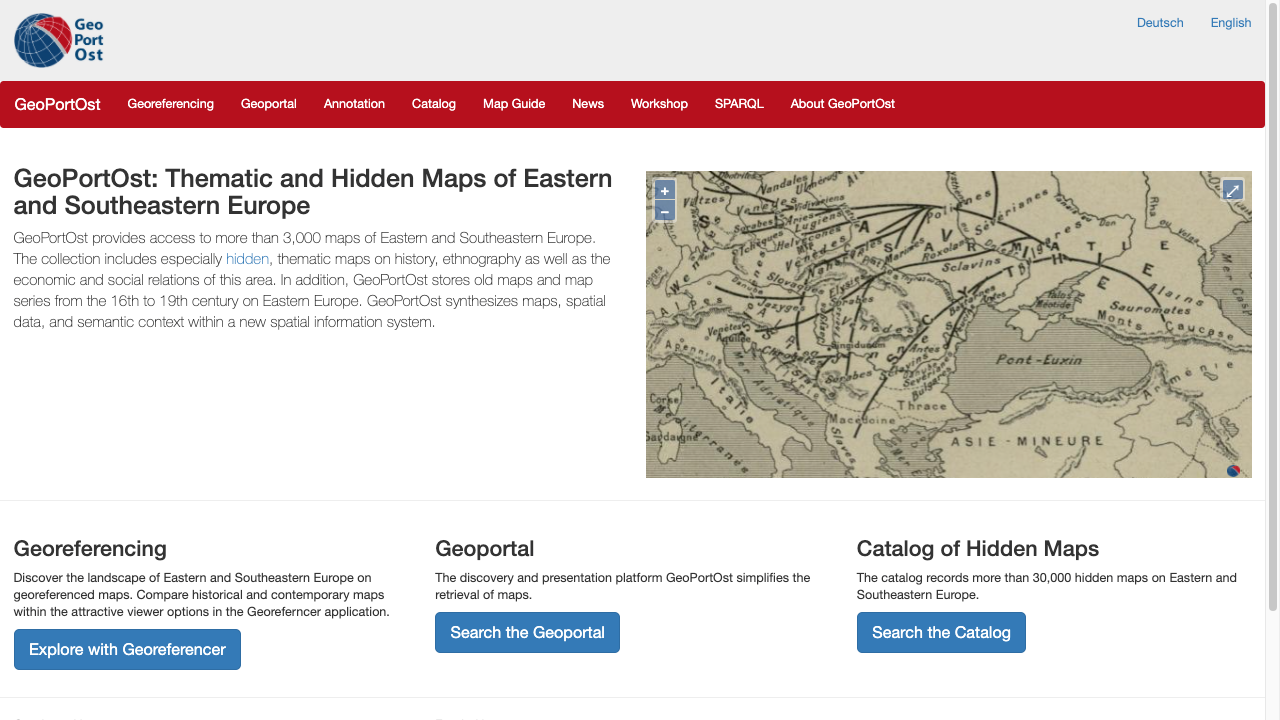Screen dimensions: 1280x720
Task: Zoom in on the historical map
Action: pos(665,191)
